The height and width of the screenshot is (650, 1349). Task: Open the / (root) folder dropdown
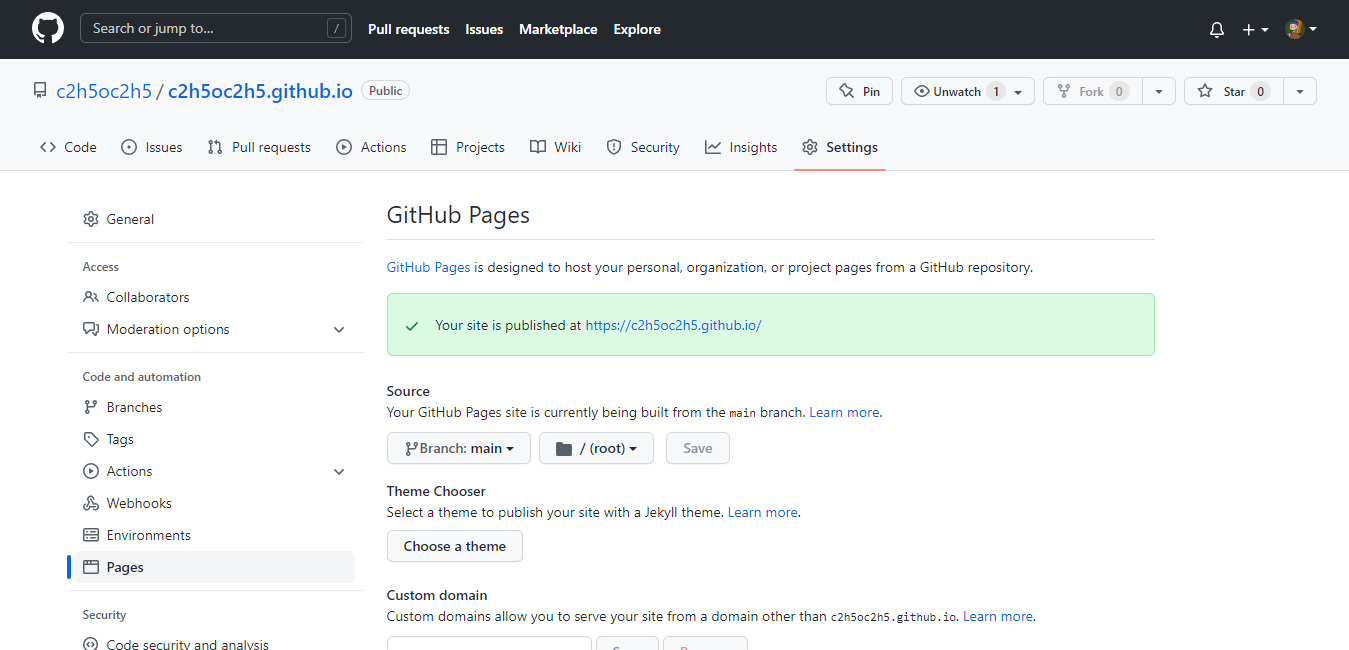coord(596,448)
